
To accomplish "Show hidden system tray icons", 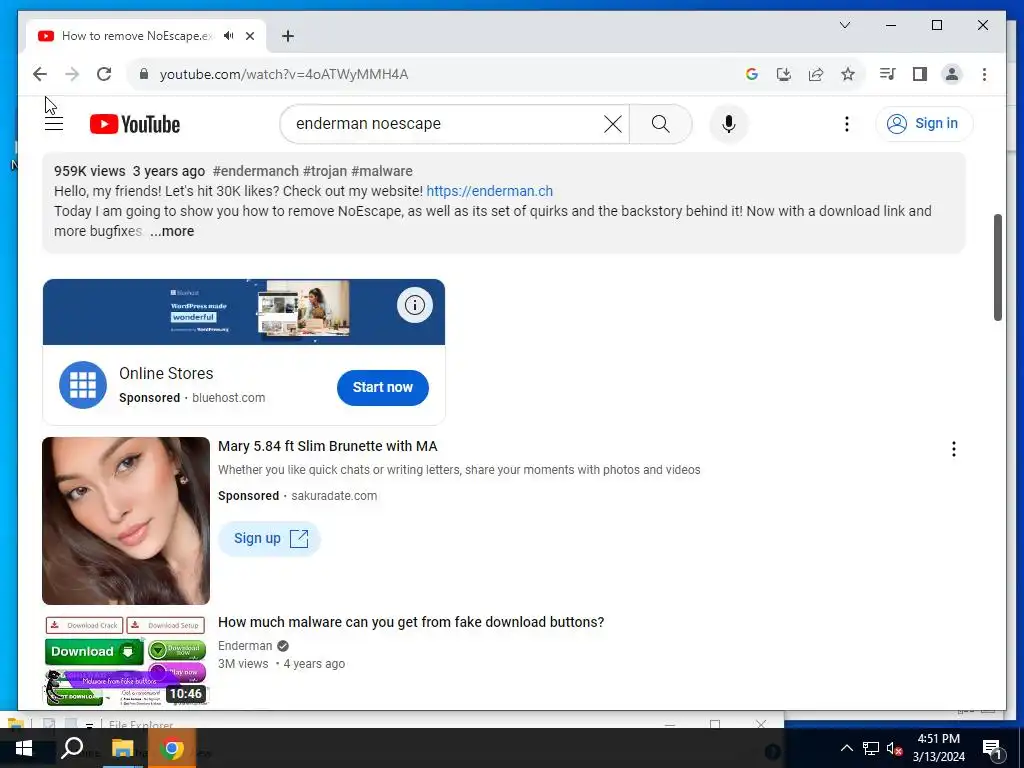I will point(846,748).
